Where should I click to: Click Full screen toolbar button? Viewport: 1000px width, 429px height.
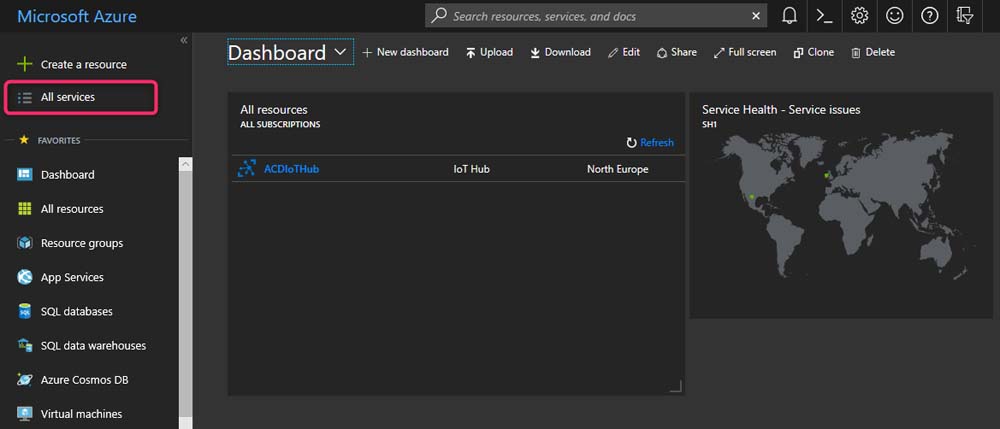coord(745,52)
